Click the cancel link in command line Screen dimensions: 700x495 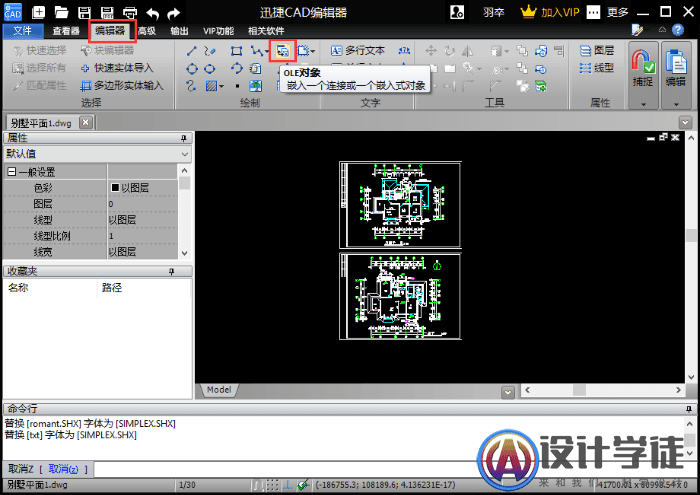tap(63, 469)
